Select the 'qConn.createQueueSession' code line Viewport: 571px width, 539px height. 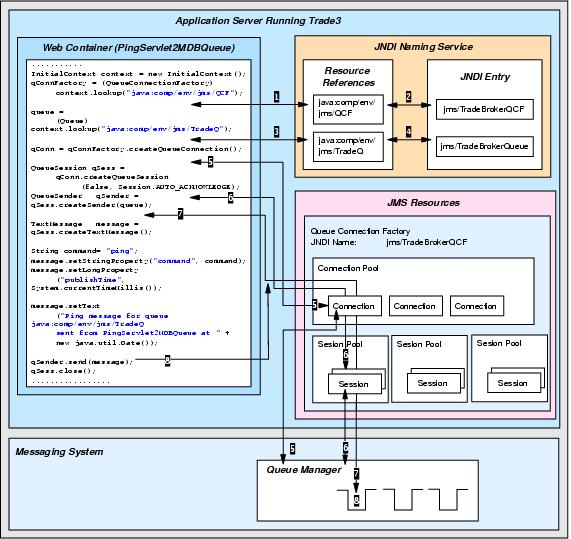(112, 177)
